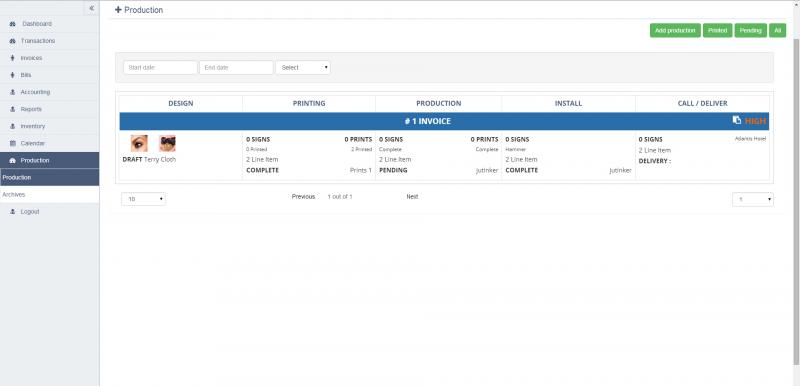Navigate to Accounting
The height and width of the screenshot is (386, 800).
[49, 92]
